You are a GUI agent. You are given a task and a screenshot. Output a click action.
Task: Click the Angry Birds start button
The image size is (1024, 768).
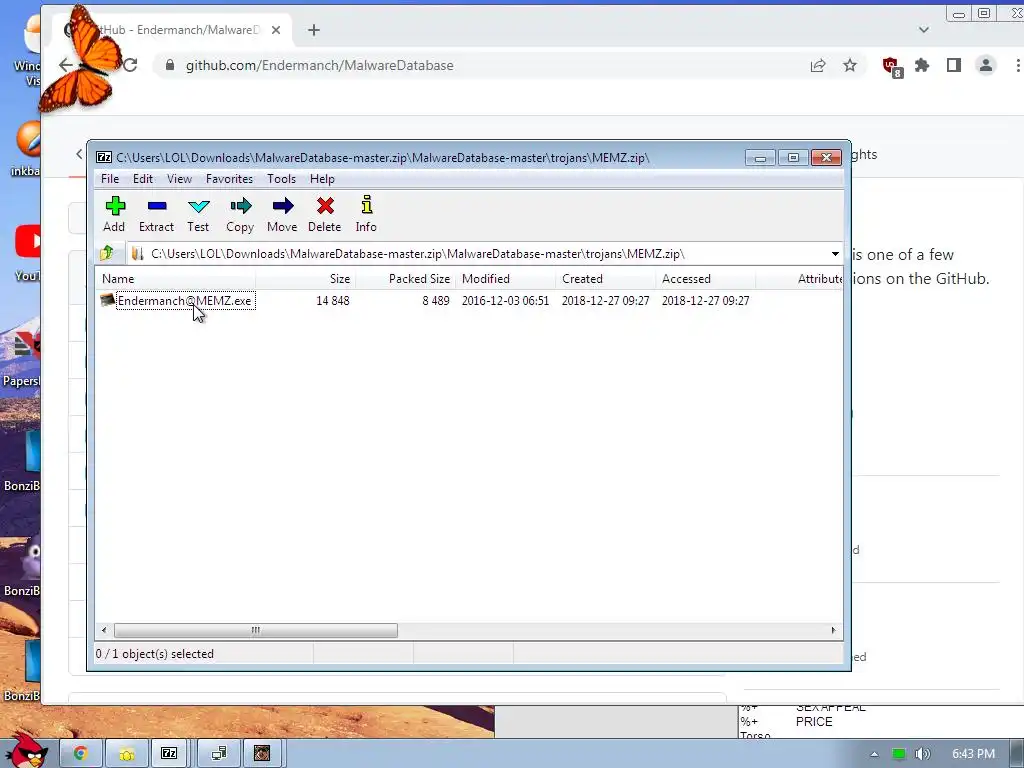[27, 751]
